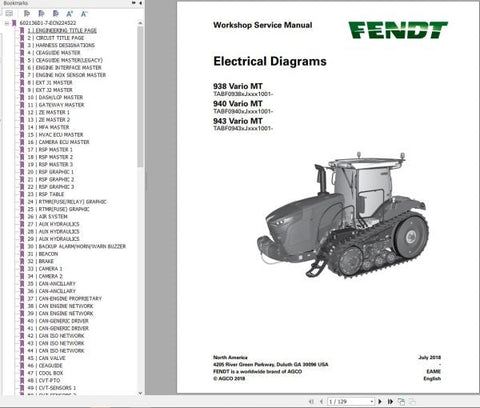Click bookmark icon beside 23 | RSP TABLE
Viewport: 480px width, 408px height.
22,194
